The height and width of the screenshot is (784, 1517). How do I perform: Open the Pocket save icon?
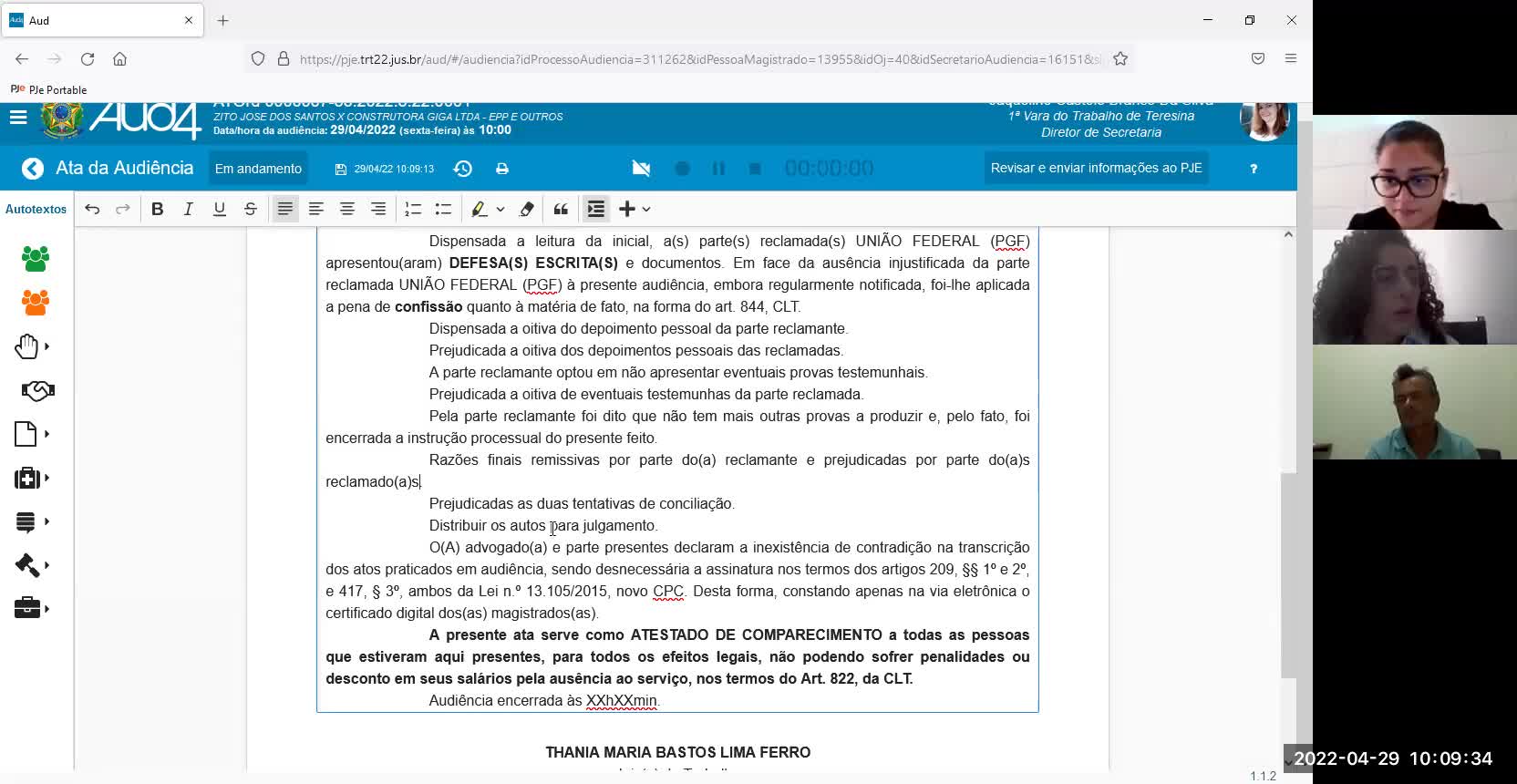tap(1258, 58)
